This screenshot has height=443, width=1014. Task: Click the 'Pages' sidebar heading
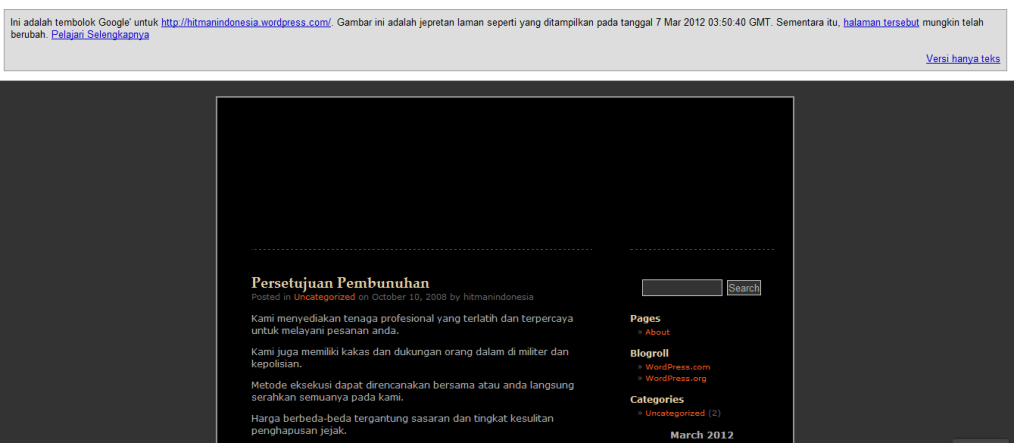coord(645,319)
